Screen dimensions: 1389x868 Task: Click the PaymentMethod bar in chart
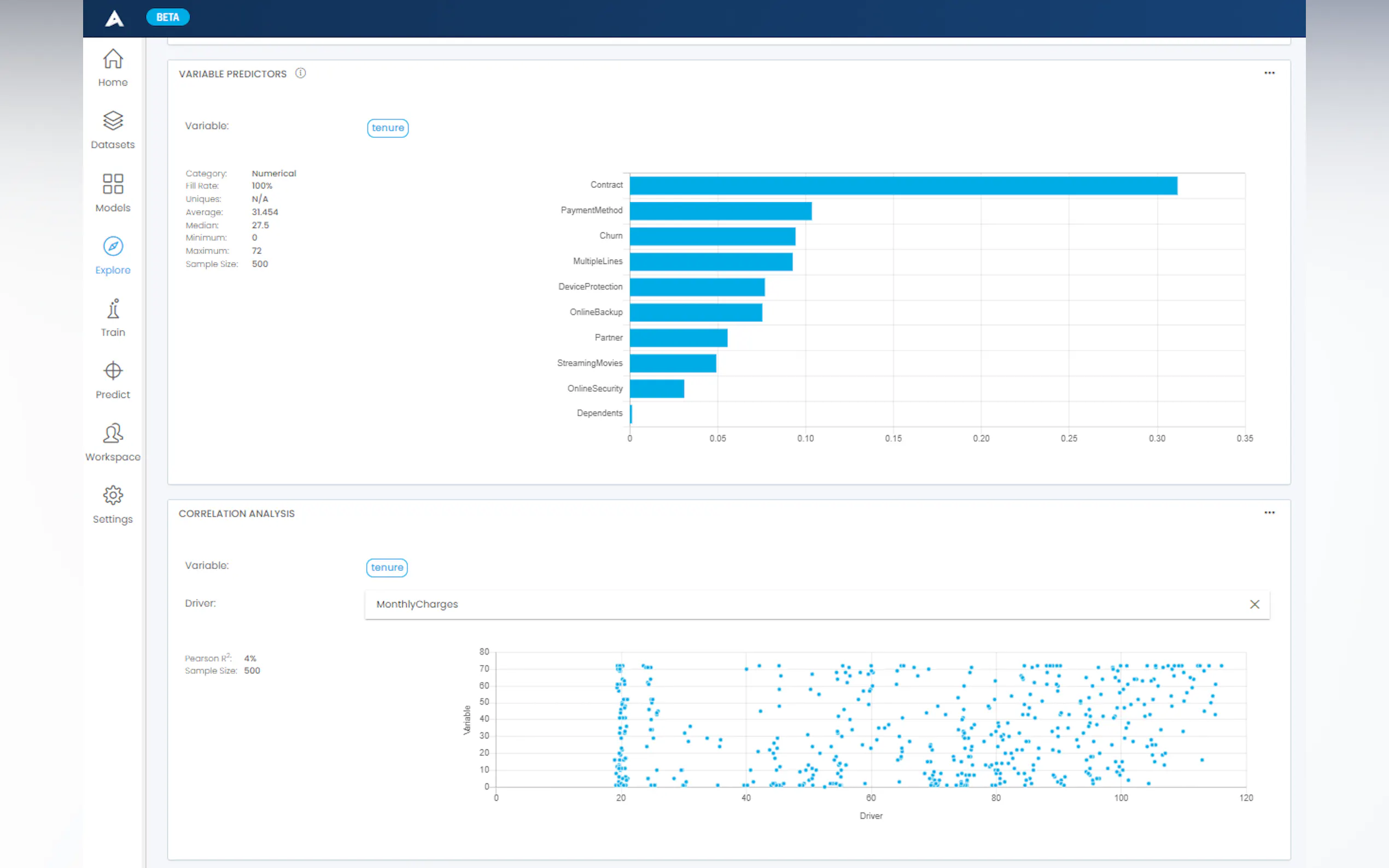coord(720,210)
